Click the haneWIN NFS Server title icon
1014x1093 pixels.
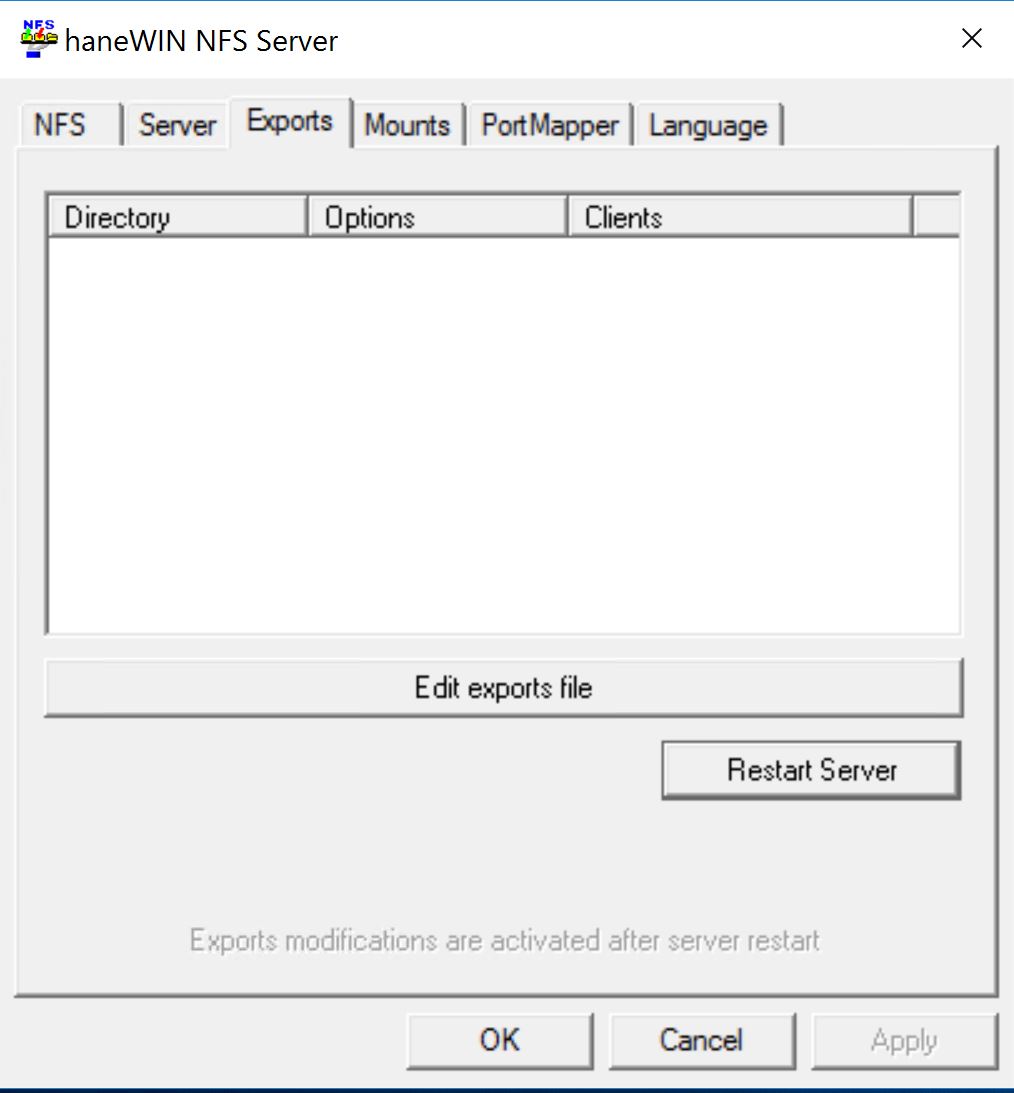(x=38, y=39)
